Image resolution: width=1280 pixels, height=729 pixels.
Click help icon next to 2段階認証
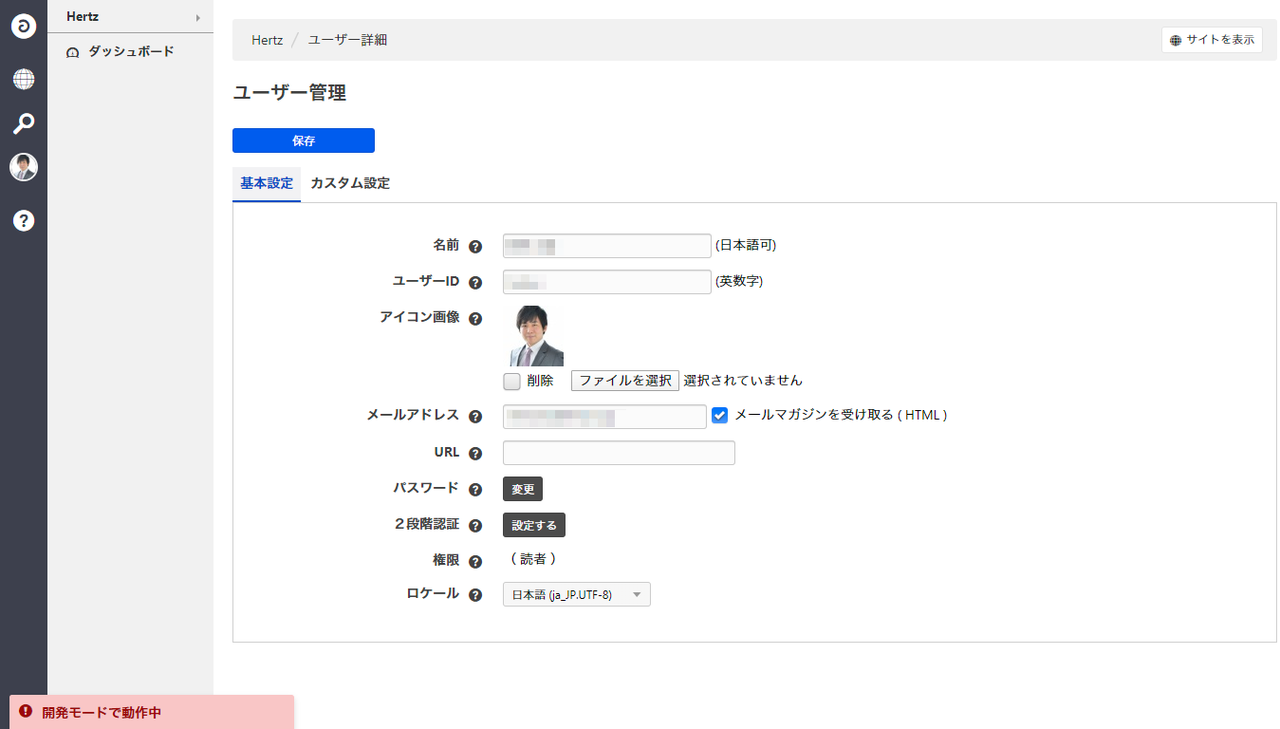(x=476, y=525)
